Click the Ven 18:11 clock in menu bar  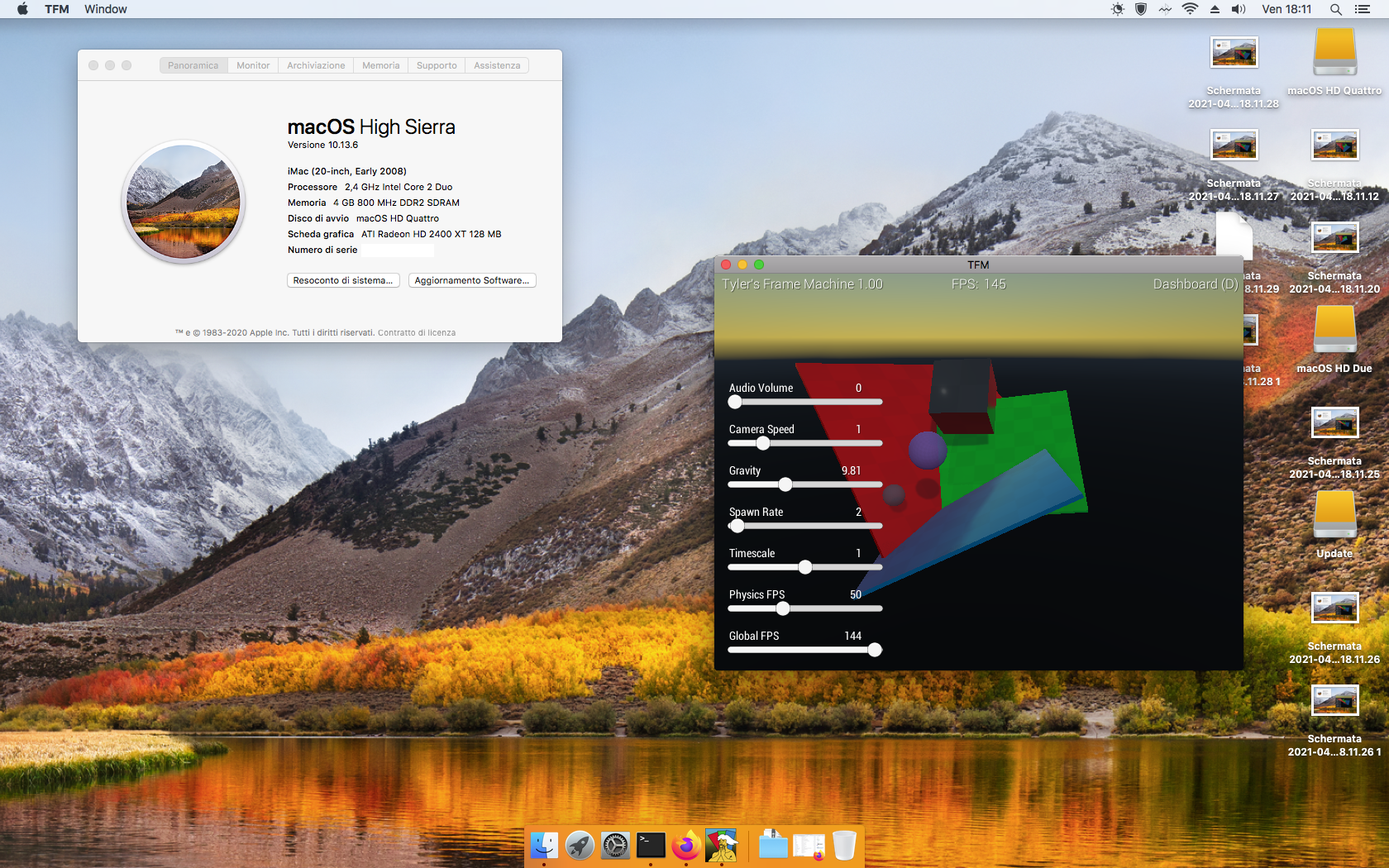1286,9
